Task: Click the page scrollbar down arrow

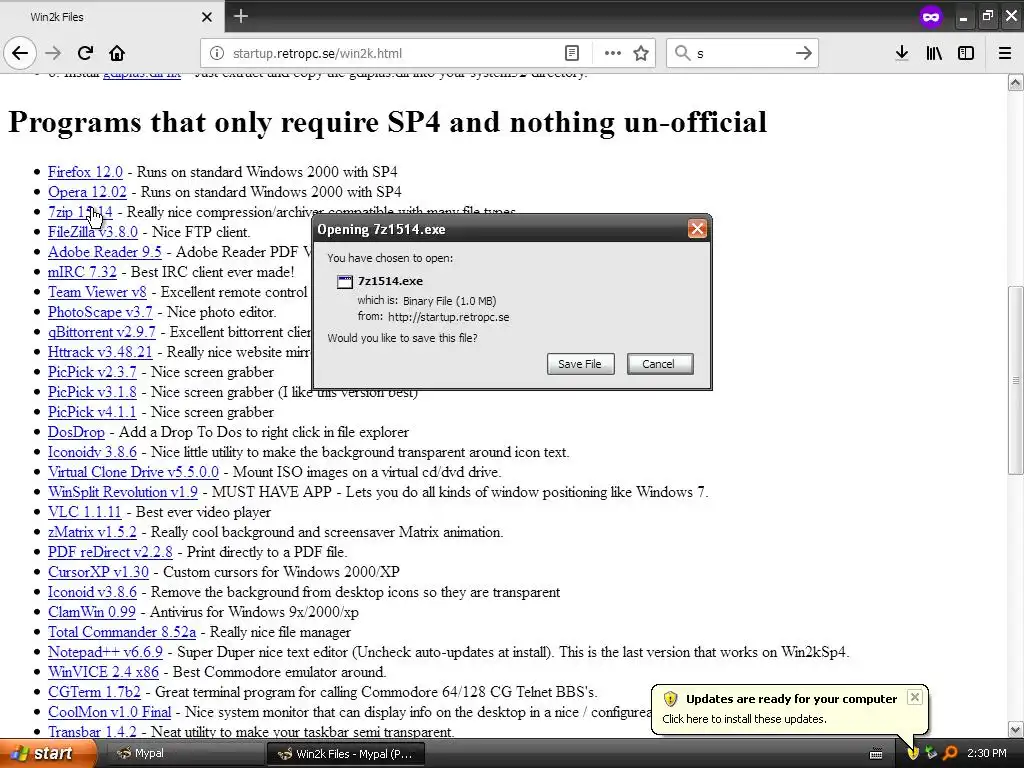Action: (x=1016, y=729)
